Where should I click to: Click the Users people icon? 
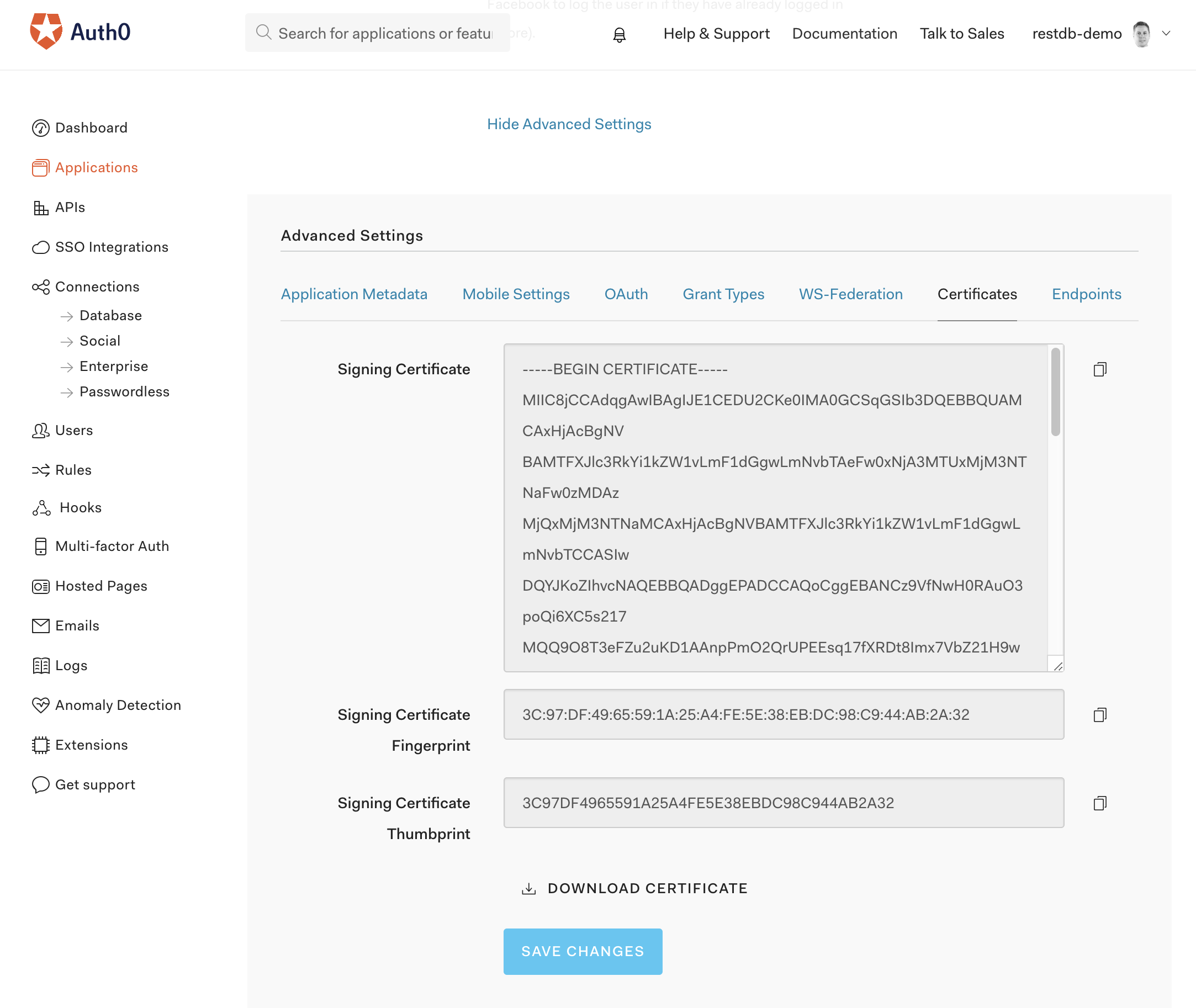coord(40,430)
